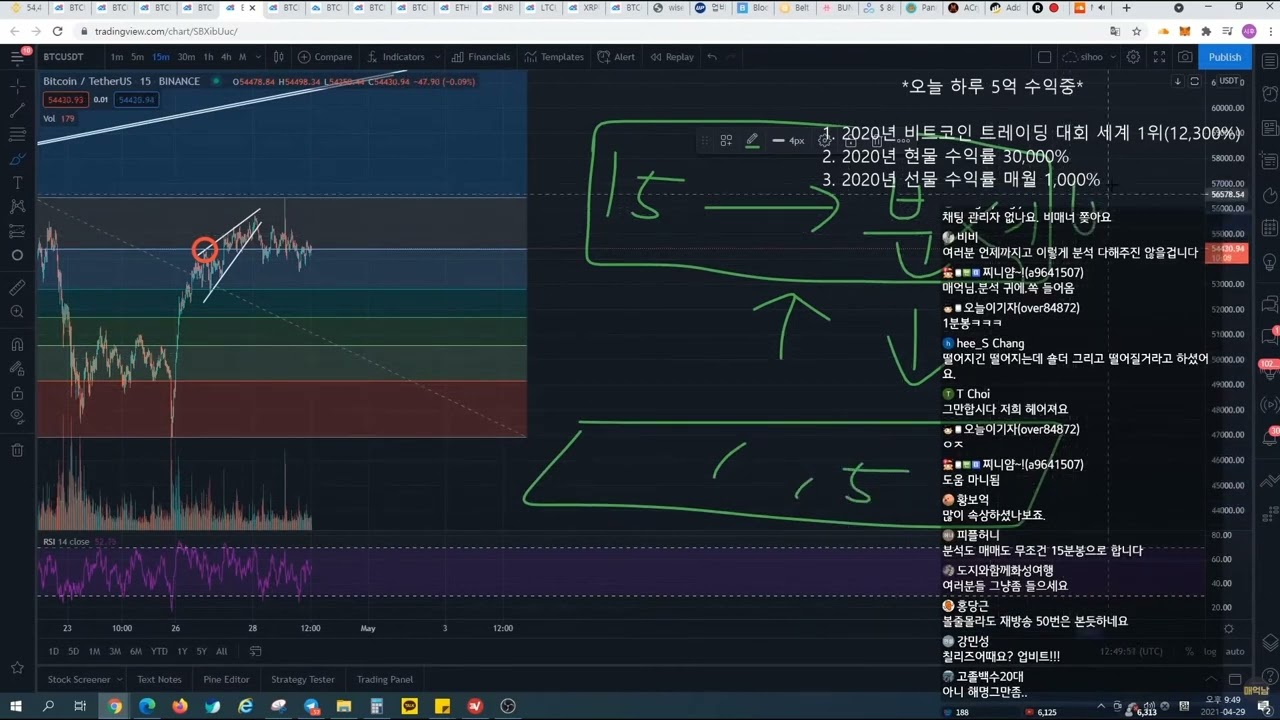1280x720 pixels.
Task: Select the All date range
Action: (x=221, y=651)
